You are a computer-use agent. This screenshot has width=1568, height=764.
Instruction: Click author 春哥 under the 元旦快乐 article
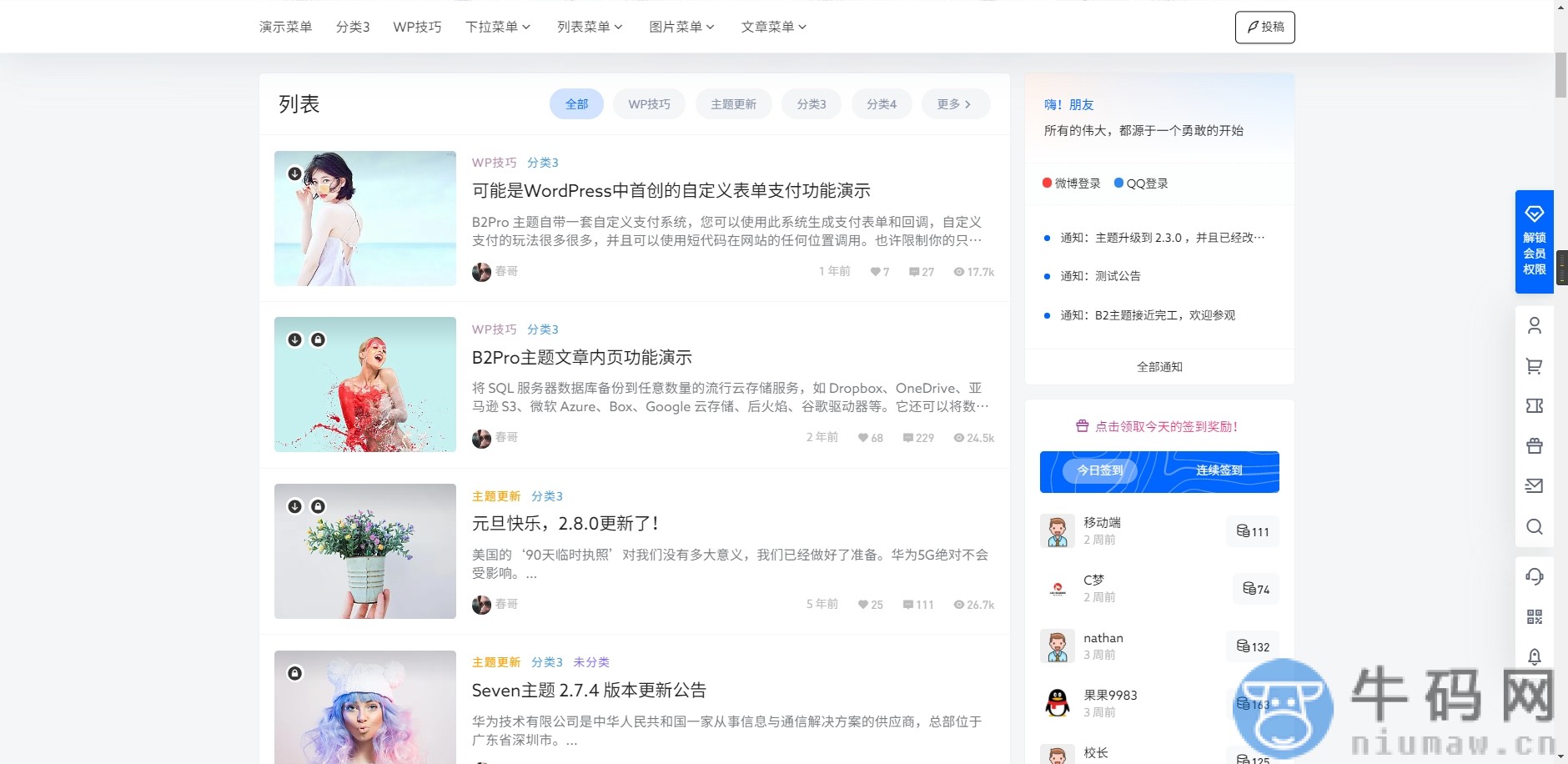tap(506, 604)
